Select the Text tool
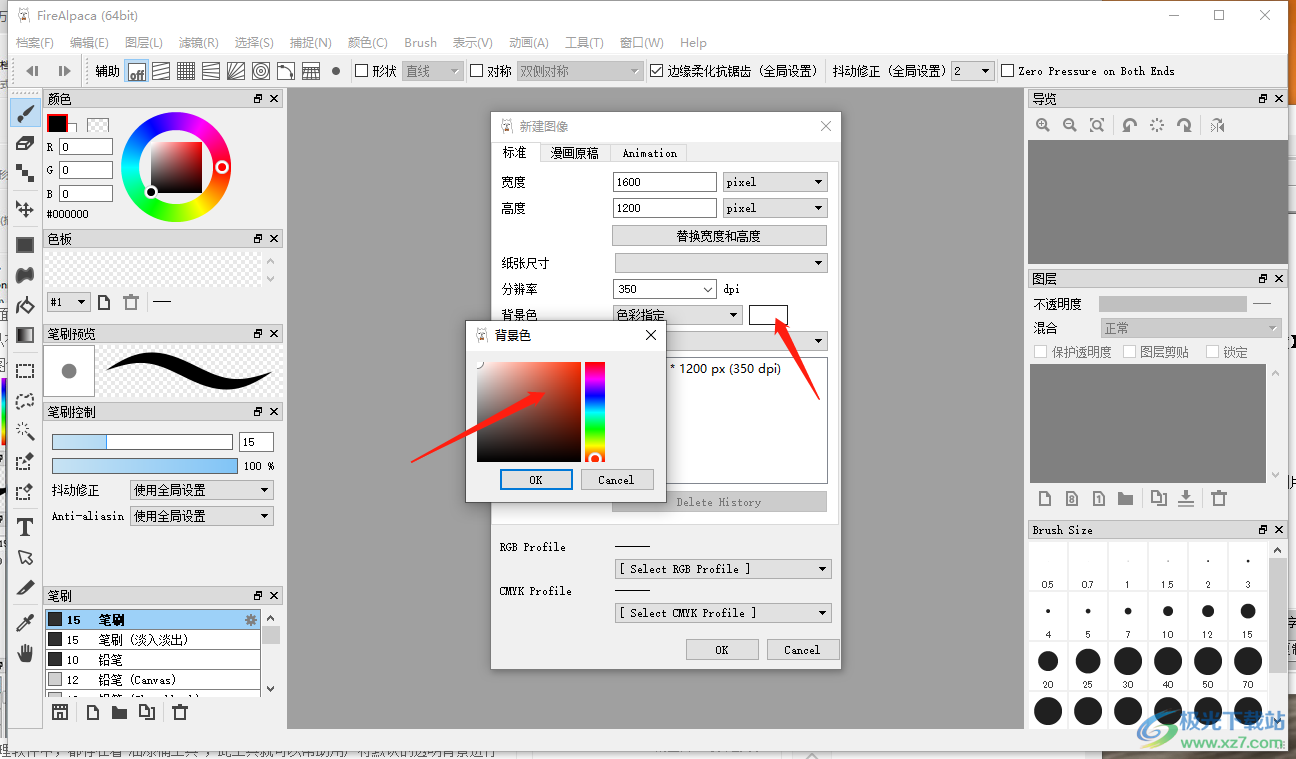1296x759 pixels. [x=25, y=527]
